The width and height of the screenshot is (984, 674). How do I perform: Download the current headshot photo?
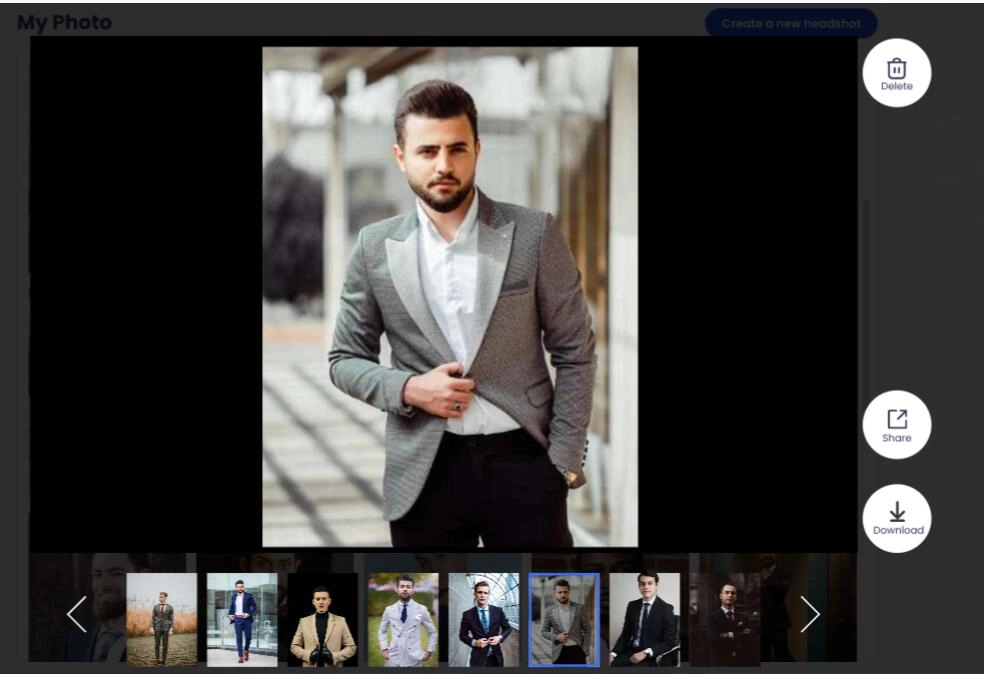tap(896, 518)
